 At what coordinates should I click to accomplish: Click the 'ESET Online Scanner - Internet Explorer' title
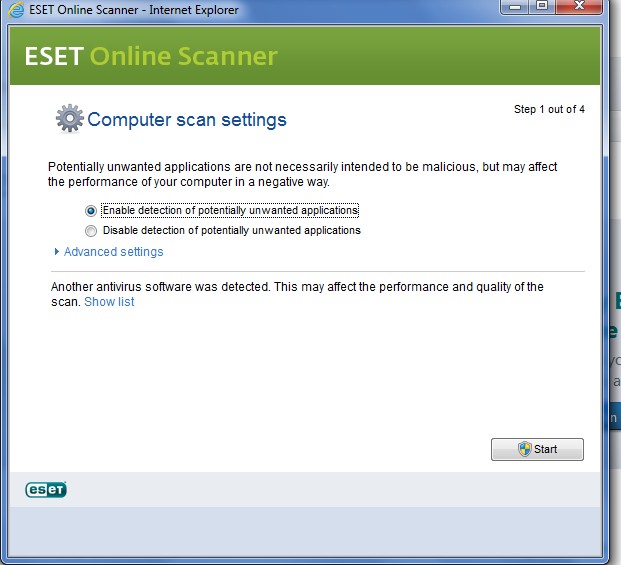click(x=134, y=10)
